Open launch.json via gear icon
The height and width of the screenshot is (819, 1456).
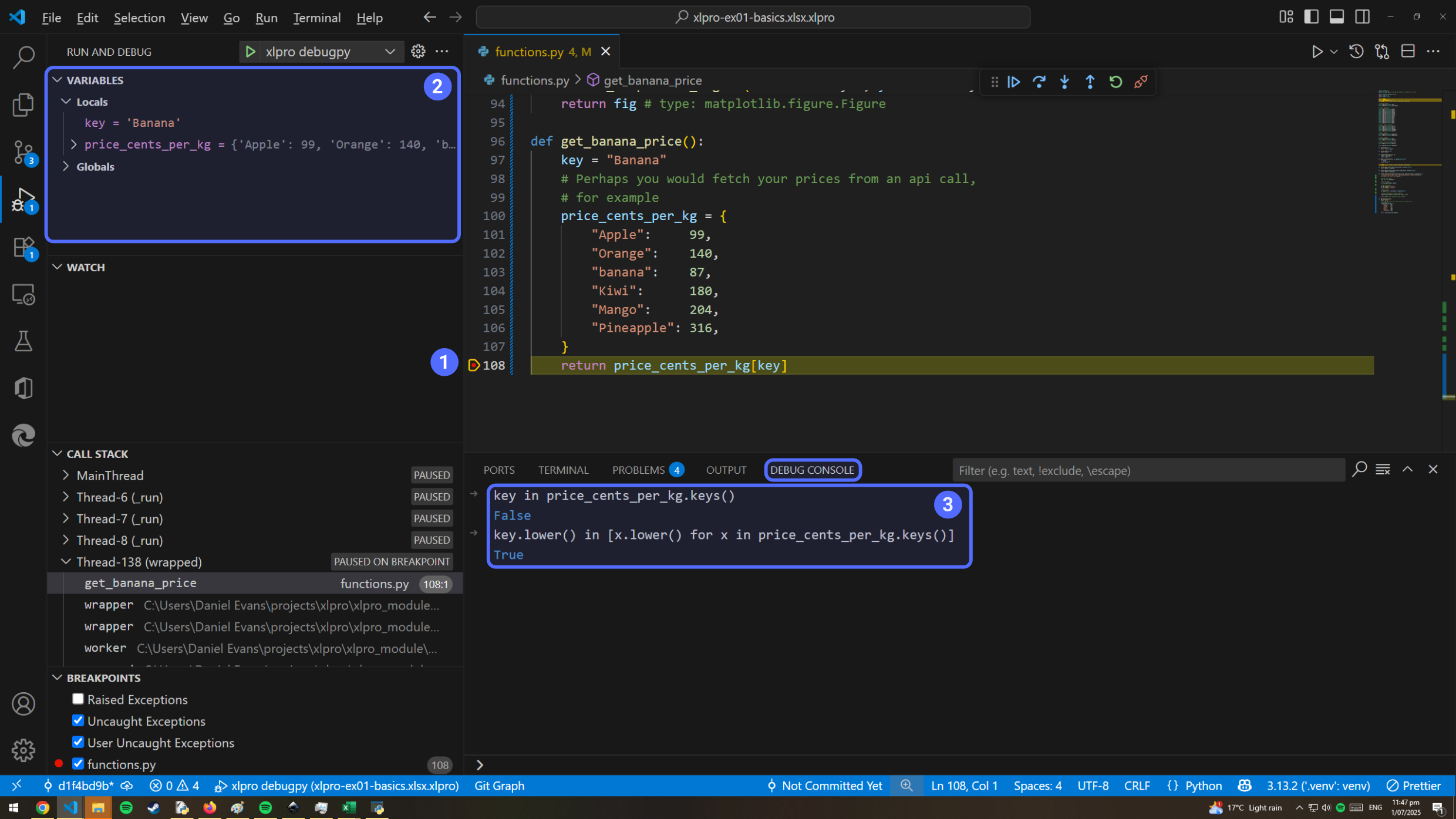click(x=418, y=52)
